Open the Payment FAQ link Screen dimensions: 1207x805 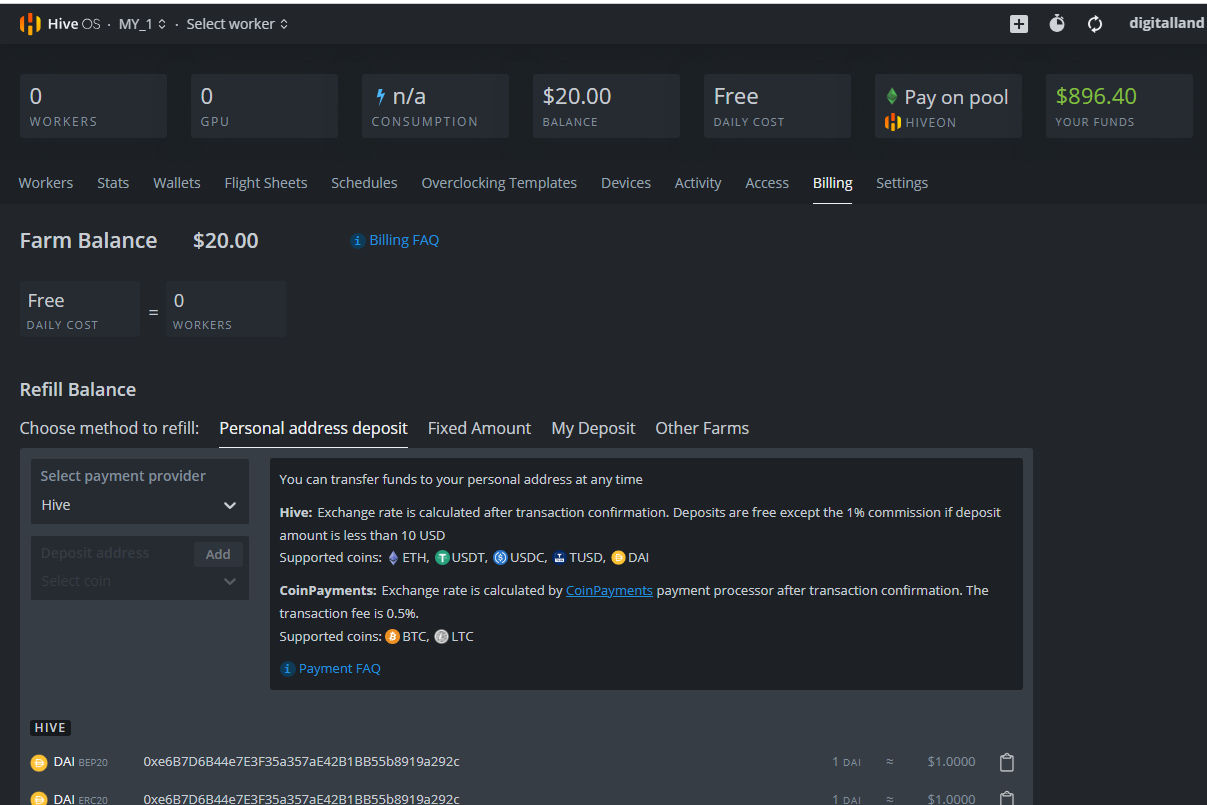tap(339, 668)
